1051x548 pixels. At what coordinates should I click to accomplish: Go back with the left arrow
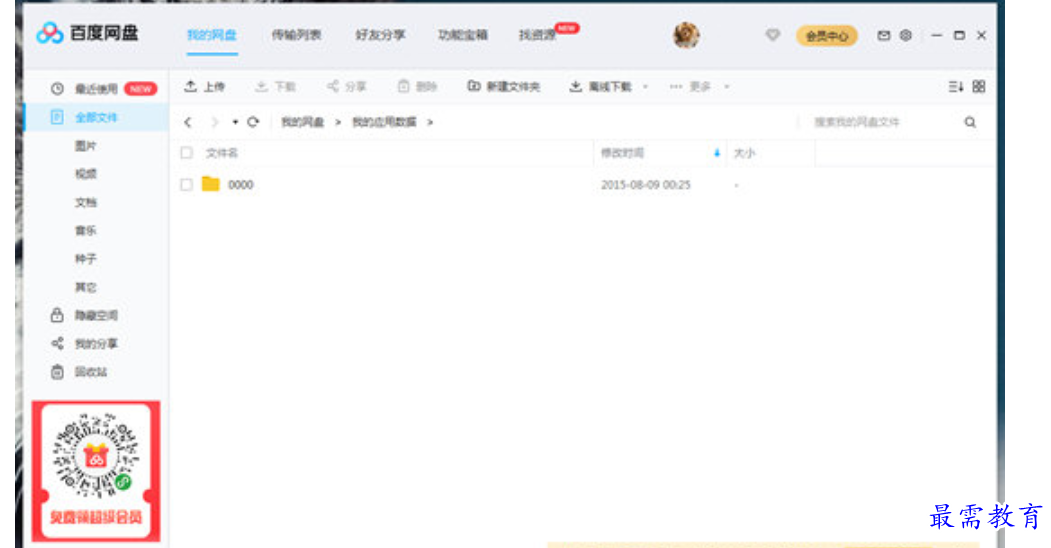point(188,122)
